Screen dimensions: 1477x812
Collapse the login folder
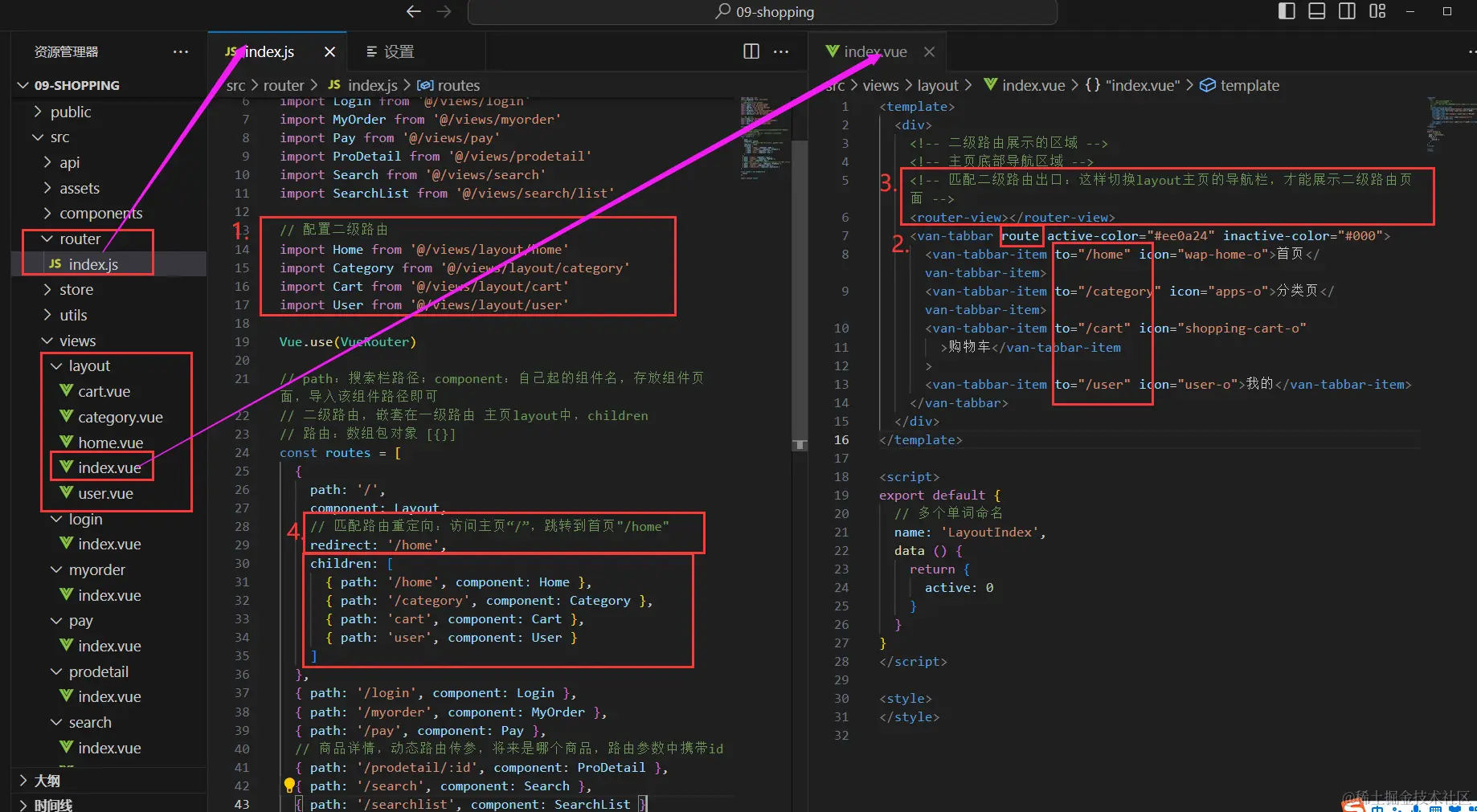pyautogui.click(x=85, y=519)
